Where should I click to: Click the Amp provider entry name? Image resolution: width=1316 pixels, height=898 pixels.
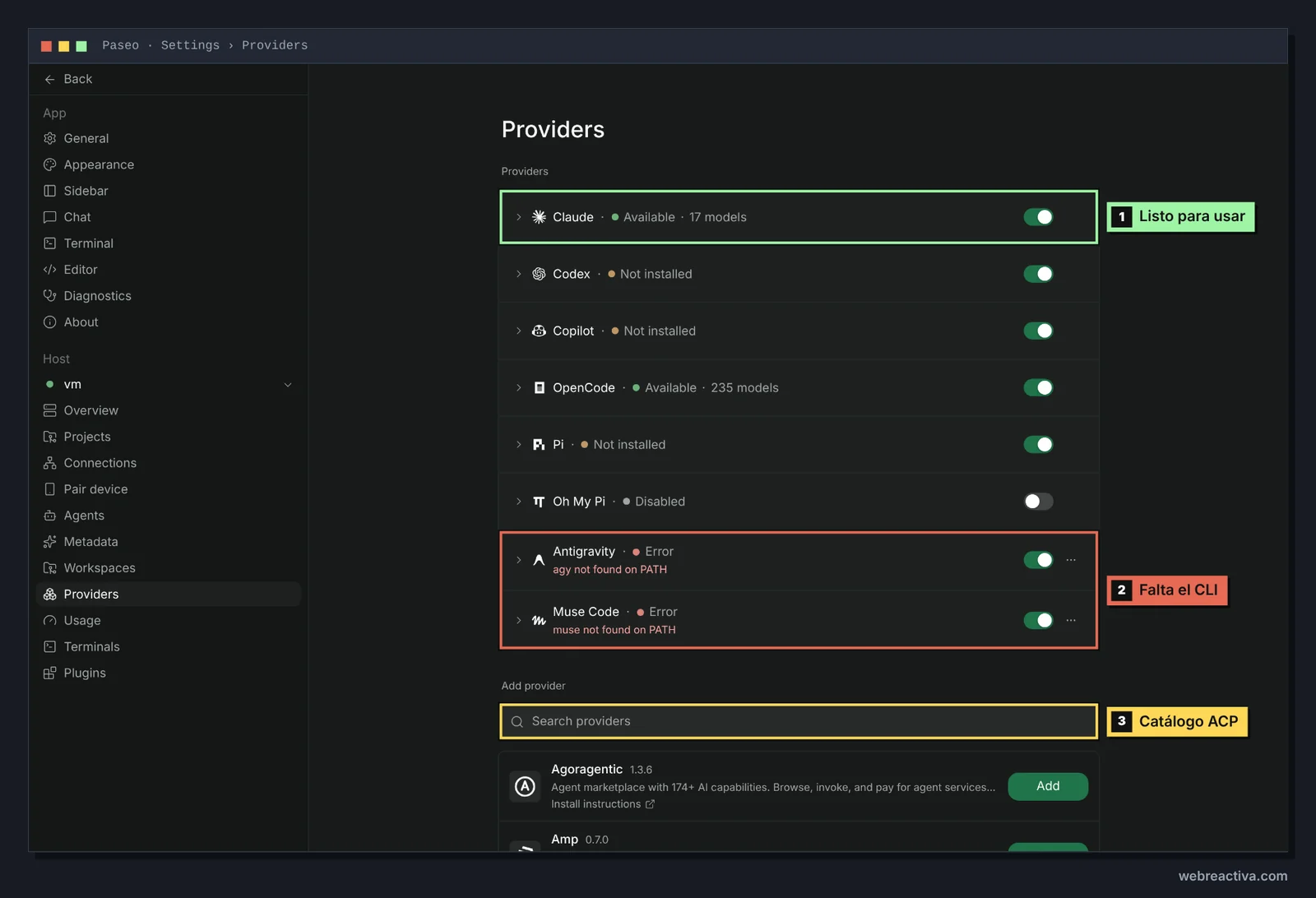[564, 840]
